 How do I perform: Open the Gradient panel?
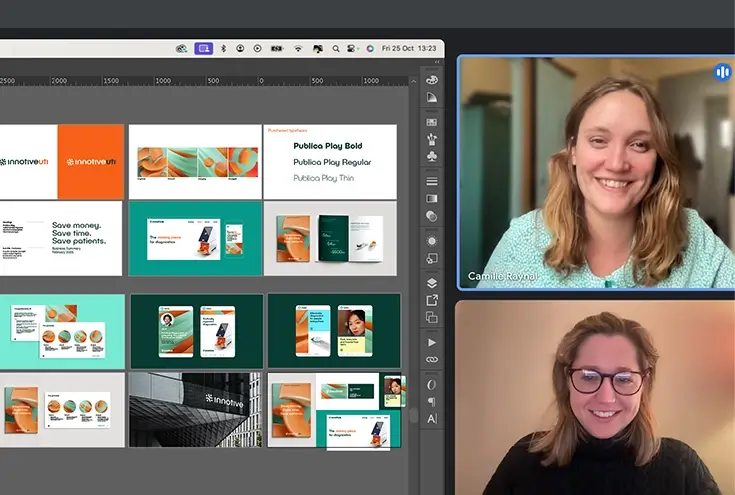(432, 198)
